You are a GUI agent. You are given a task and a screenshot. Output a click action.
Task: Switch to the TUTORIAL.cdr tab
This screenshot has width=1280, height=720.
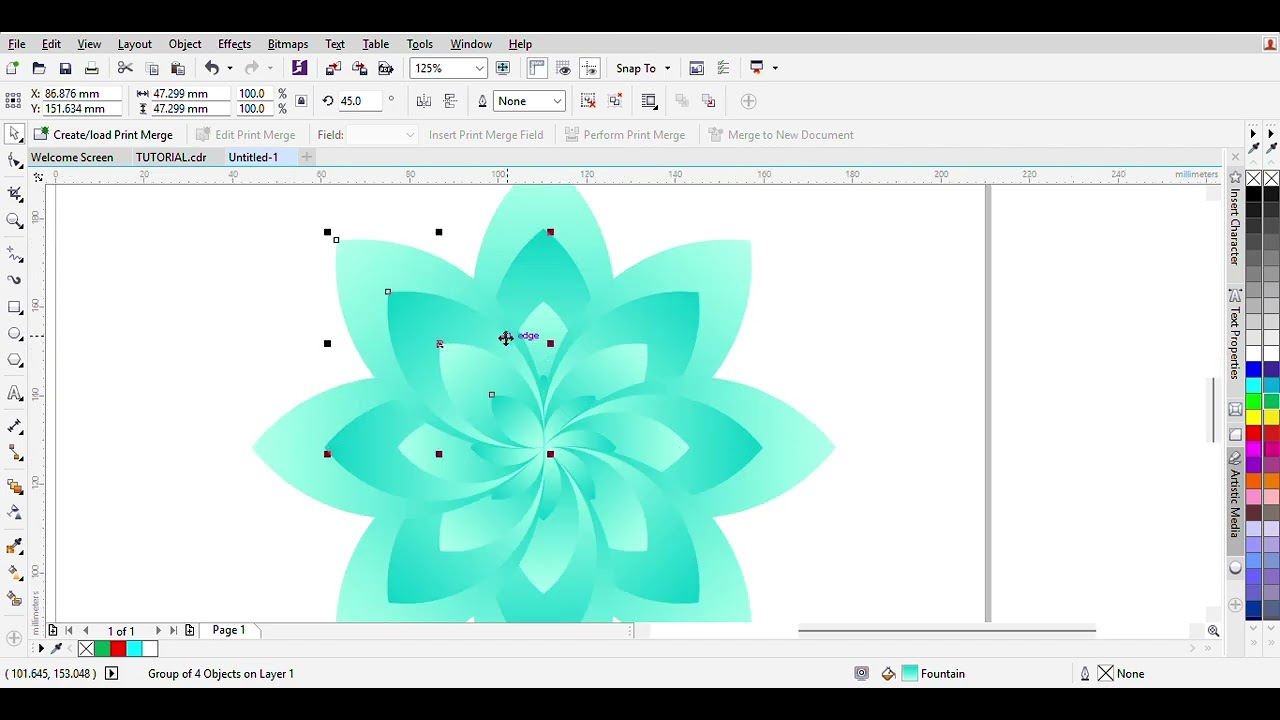(x=171, y=157)
